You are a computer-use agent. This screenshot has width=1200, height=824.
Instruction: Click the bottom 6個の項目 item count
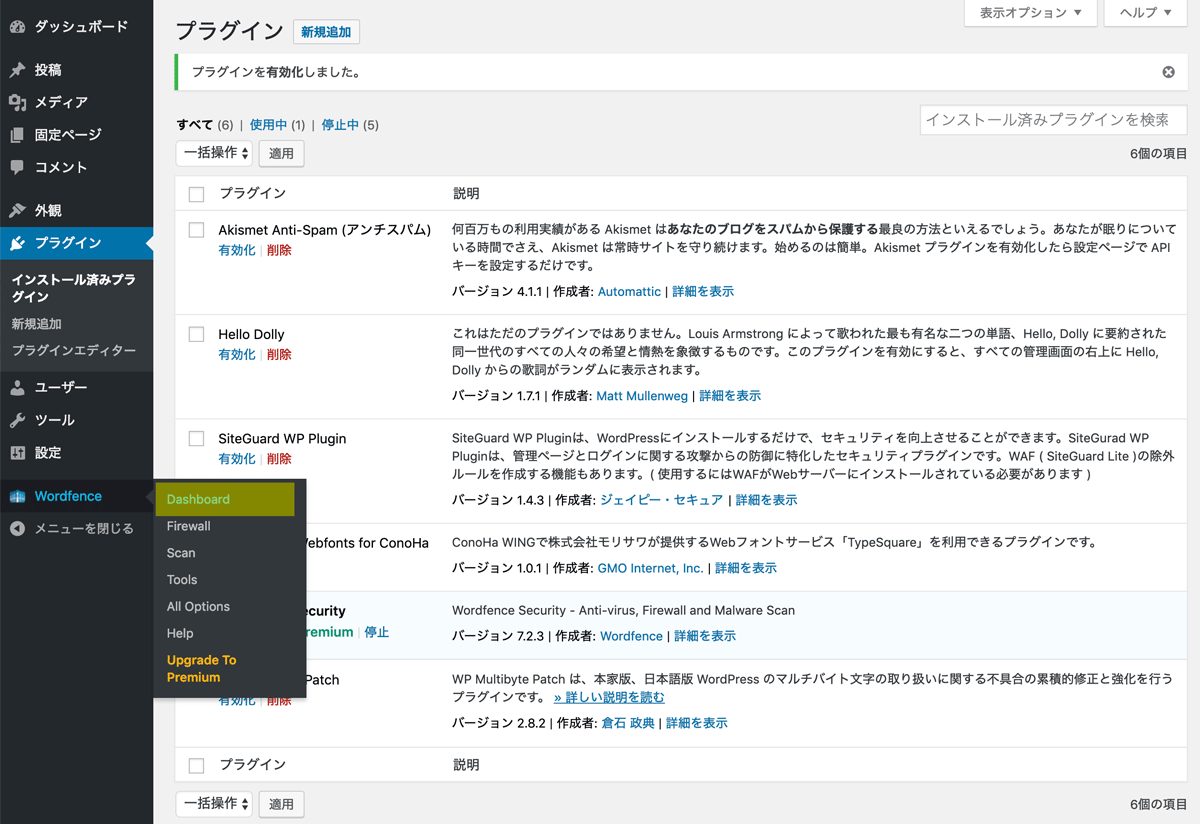1158,804
